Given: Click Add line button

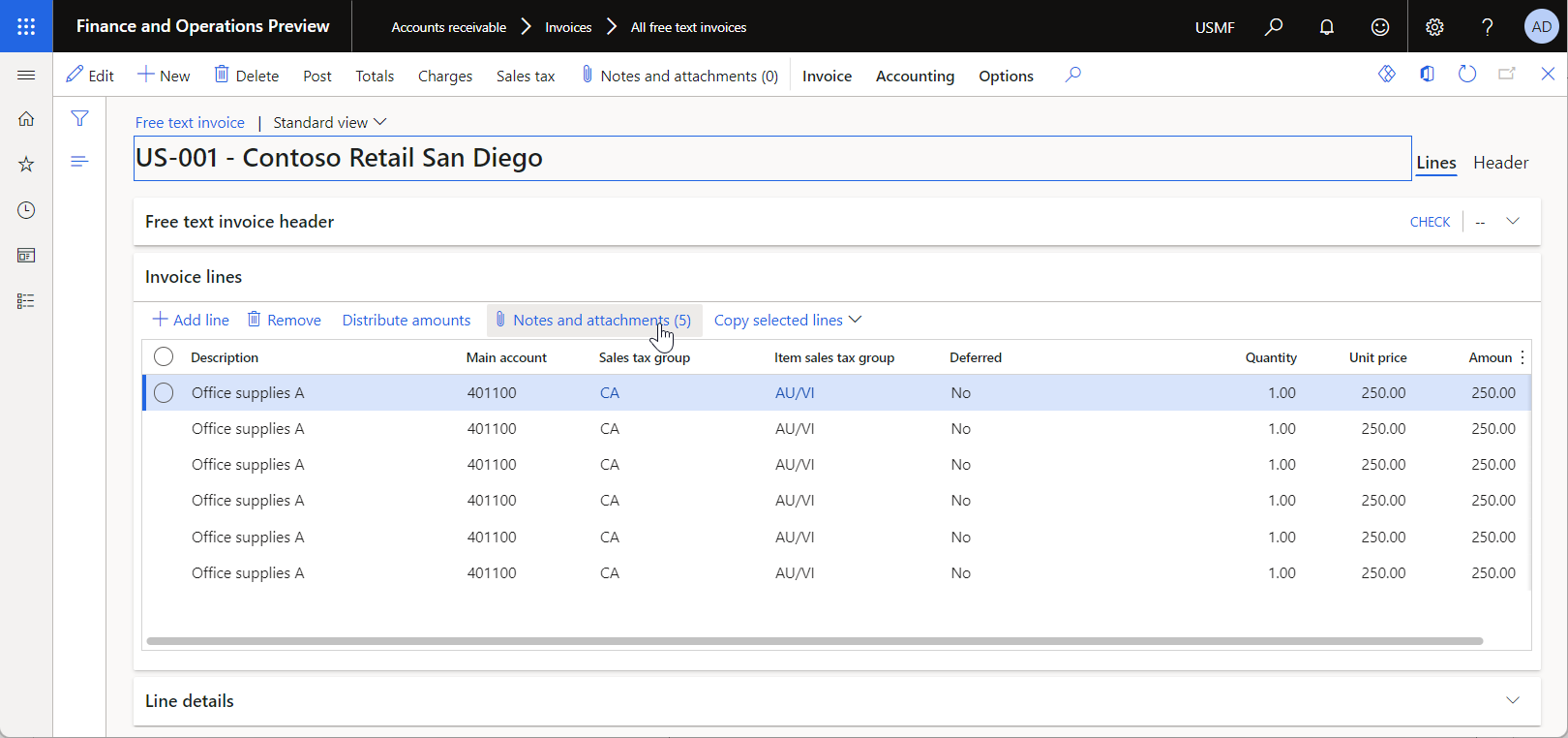Looking at the screenshot, I should pyautogui.click(x=191, y=321).
